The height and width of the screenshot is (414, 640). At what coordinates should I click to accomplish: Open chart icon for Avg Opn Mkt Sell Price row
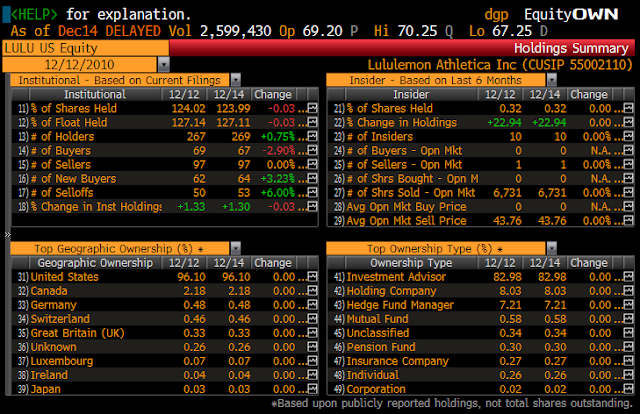pyautogui.click(x=629, y=220)
